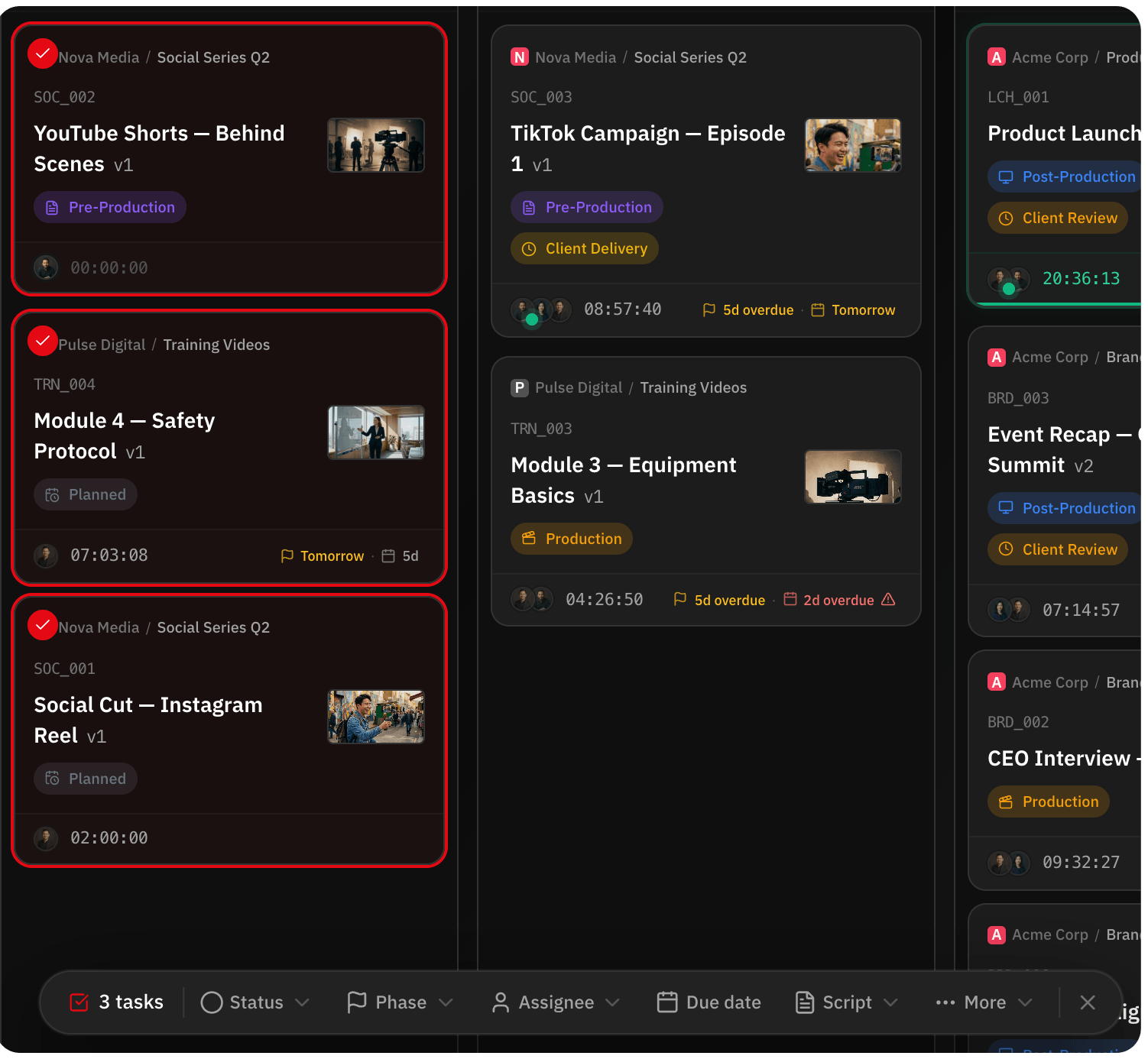
Task: Click the Planned tag on Social Cut card
Action: (86, 779)
